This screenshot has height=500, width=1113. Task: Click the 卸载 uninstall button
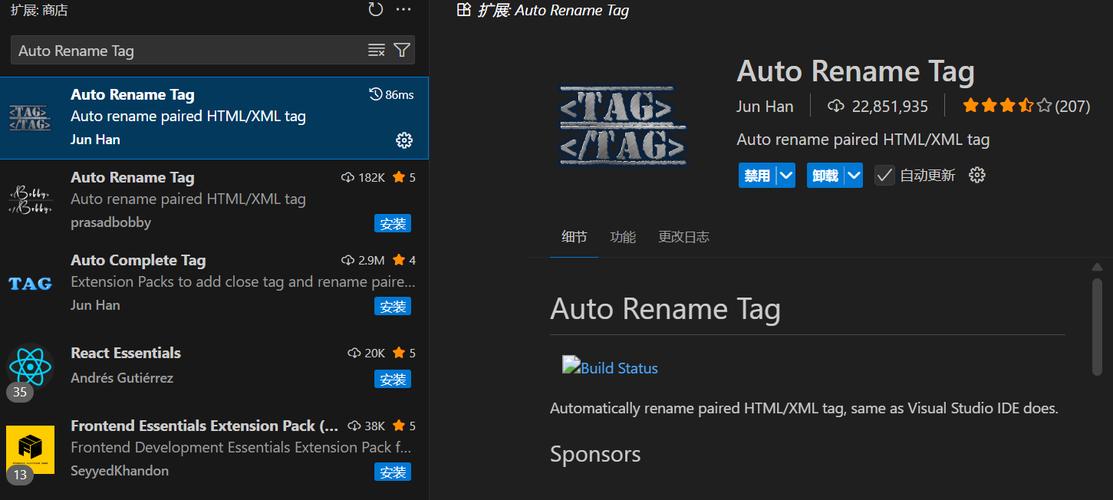tap(825, 175)
